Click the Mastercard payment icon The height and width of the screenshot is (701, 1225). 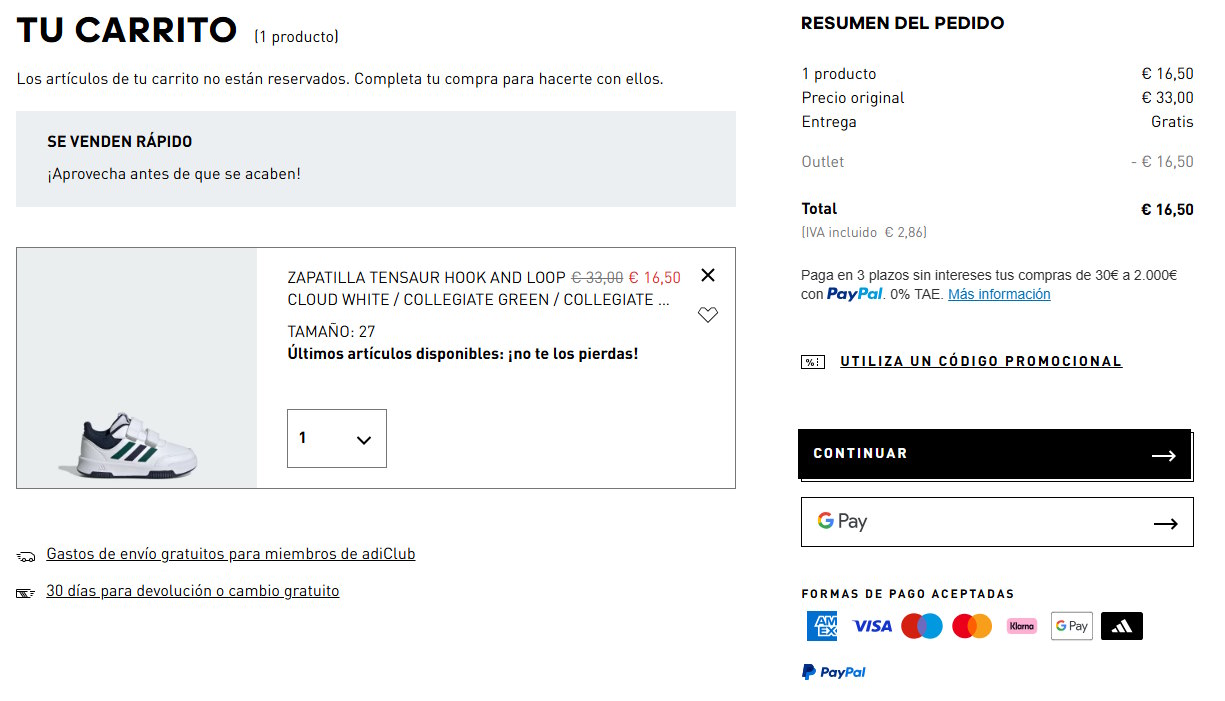click(x=972, y=626)
